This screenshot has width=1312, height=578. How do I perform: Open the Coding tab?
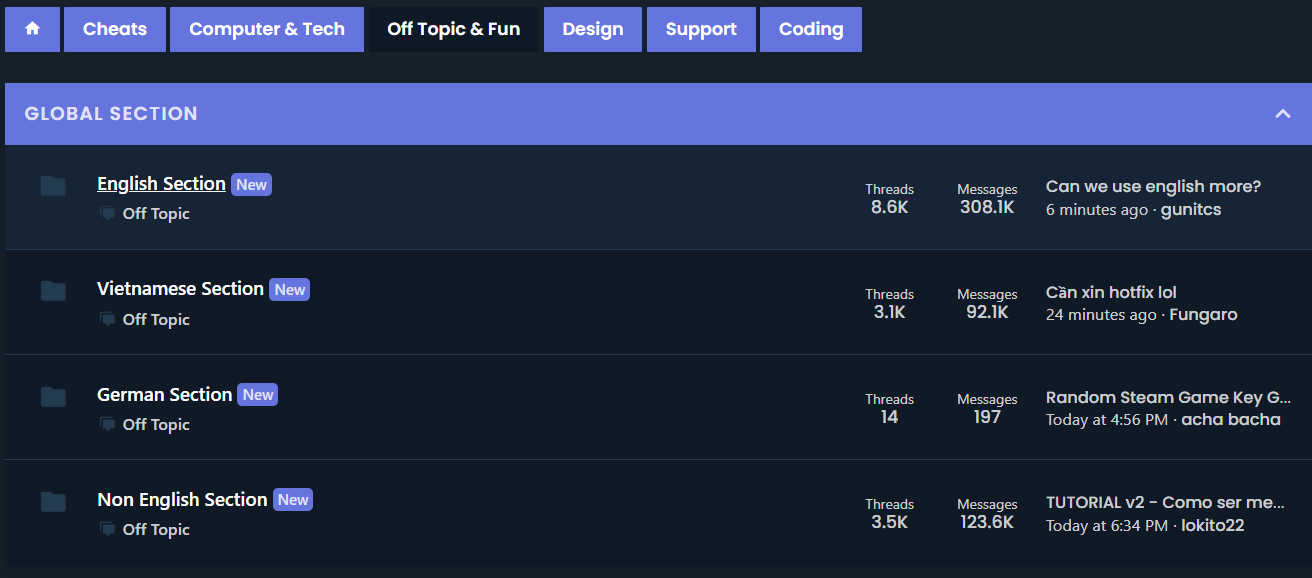pos(811,29)
